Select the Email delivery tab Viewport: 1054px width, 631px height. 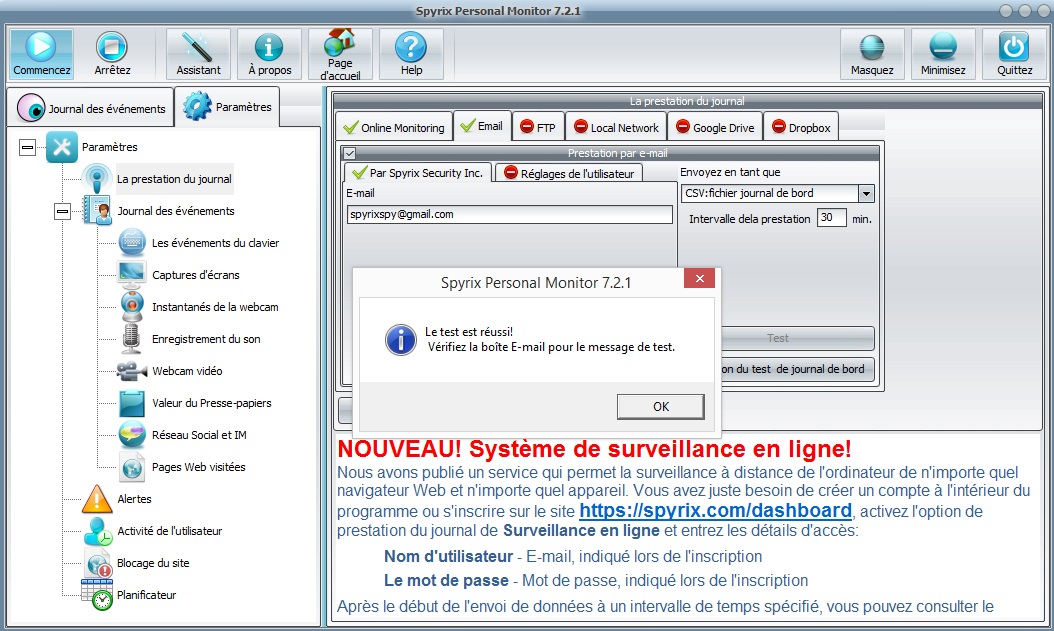pyautogui.click(x=483, y=126)
